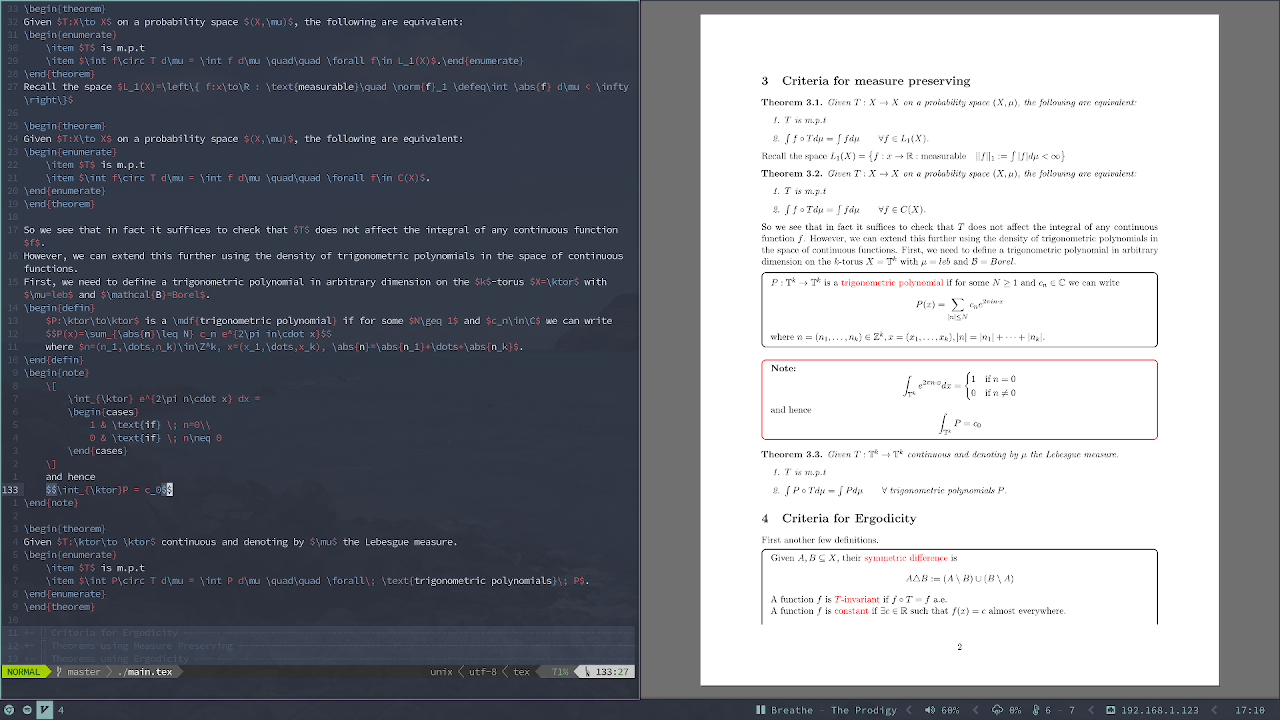1280x720 pixels.
Task: Place cursor on \begin{note} line in editor
Action: 56,373
